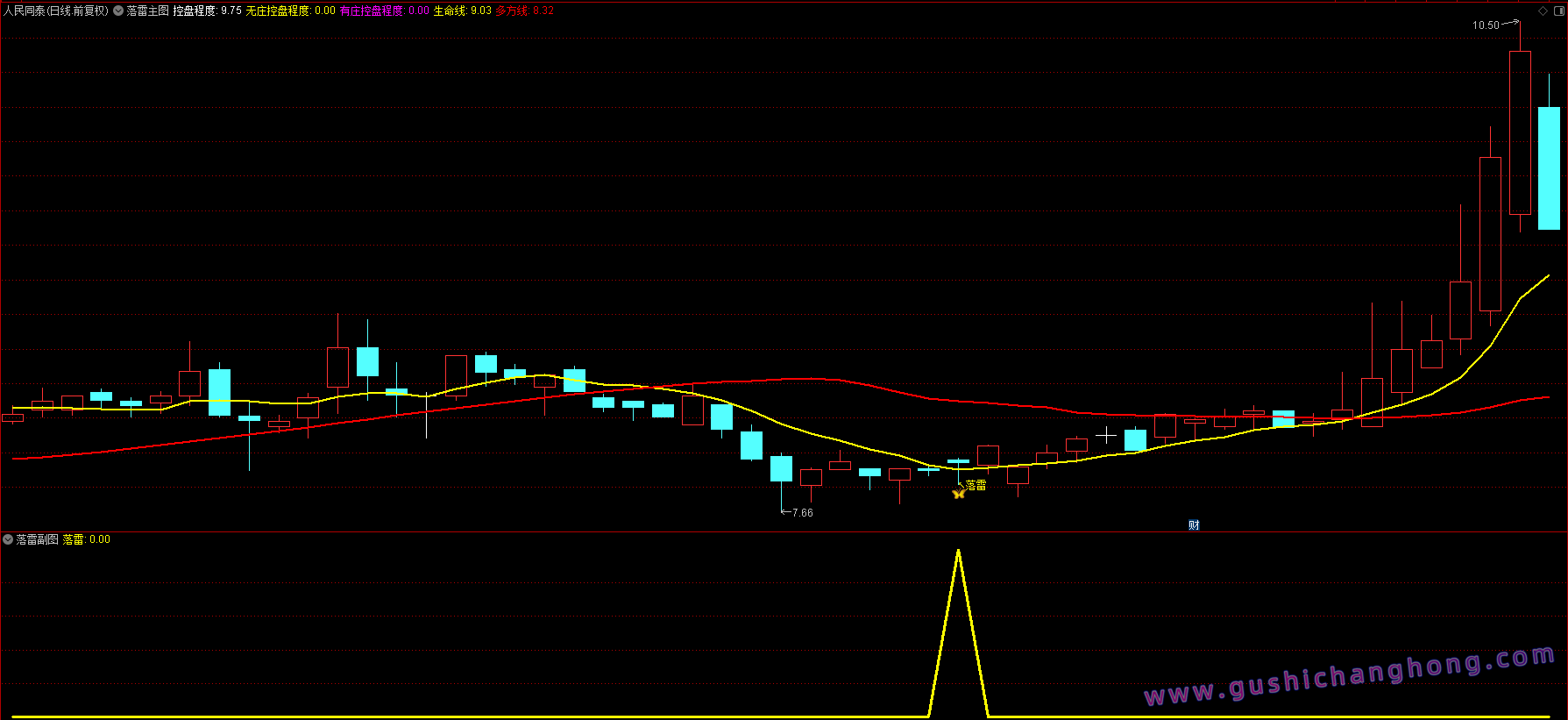Click the yellow butterfly 落雷 signal marker

click(x=958, y=494)
